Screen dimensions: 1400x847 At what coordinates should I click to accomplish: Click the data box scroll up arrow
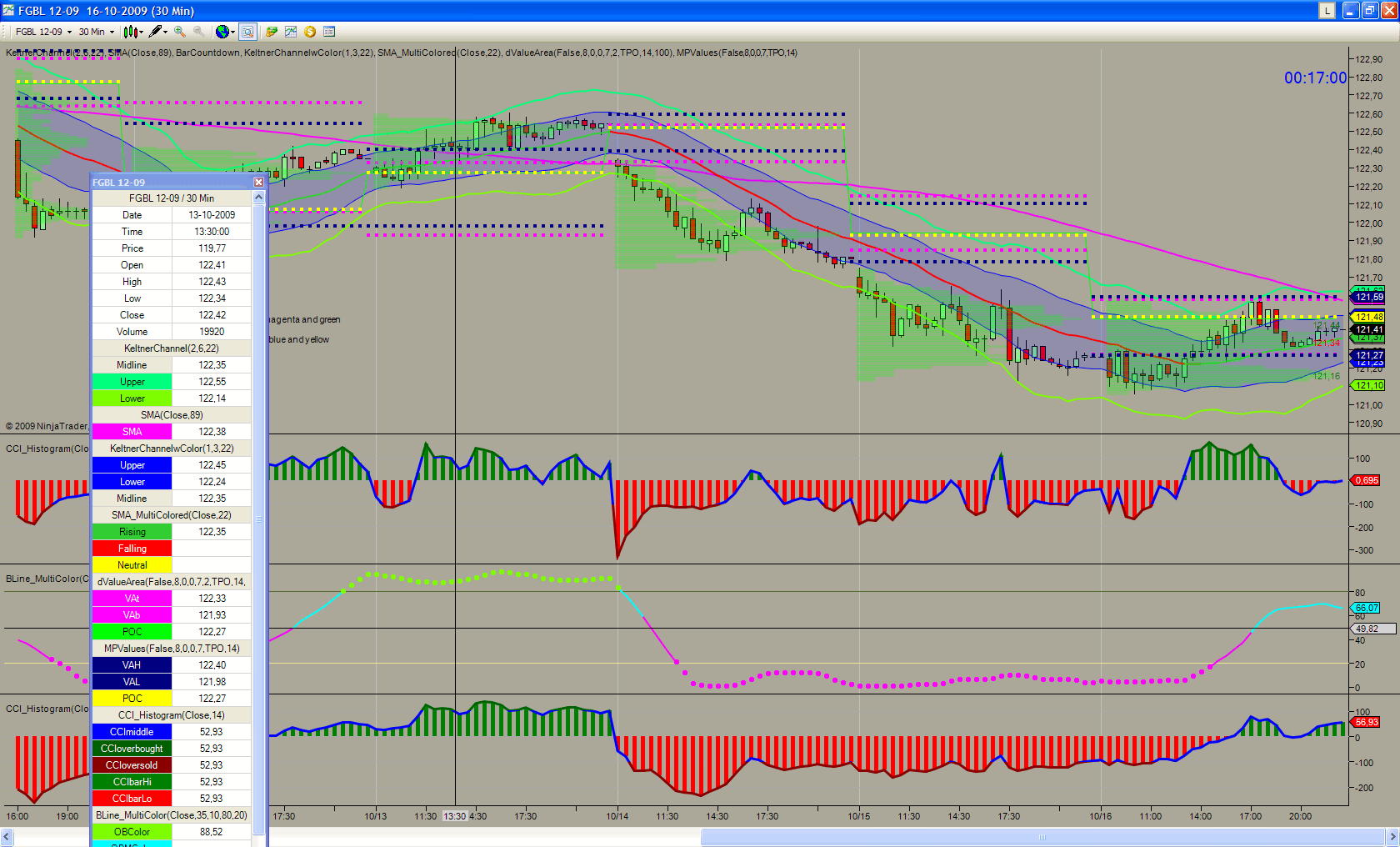[258, 198]
